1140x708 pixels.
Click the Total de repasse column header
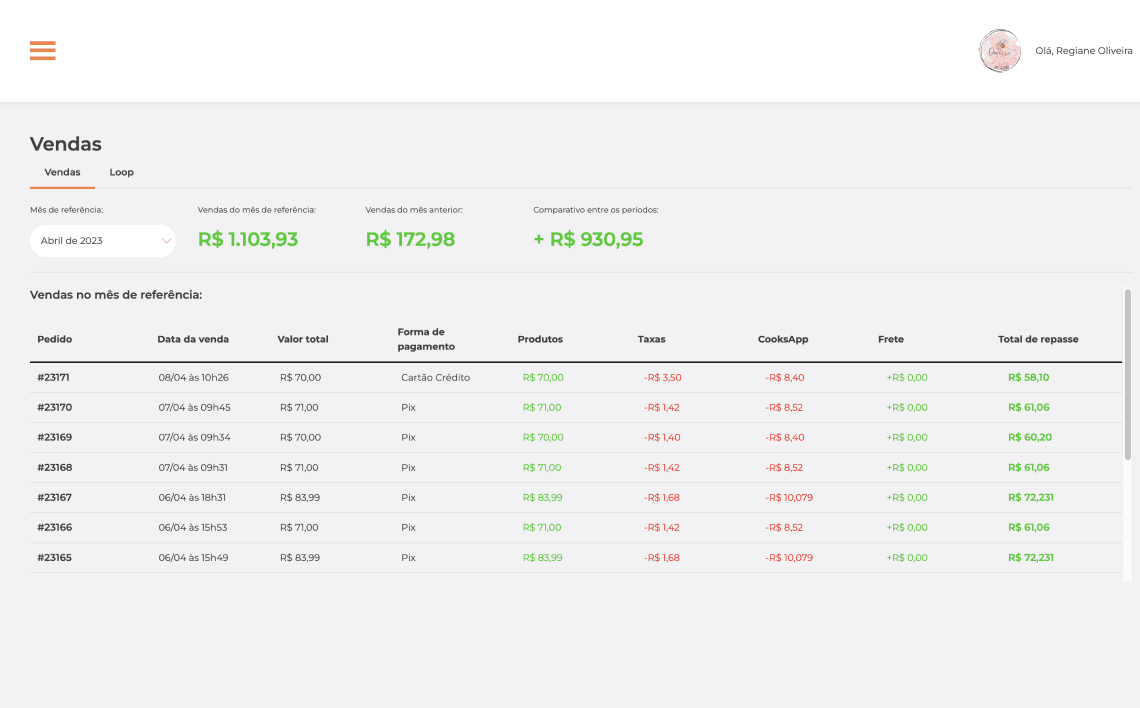(1038, 339)
